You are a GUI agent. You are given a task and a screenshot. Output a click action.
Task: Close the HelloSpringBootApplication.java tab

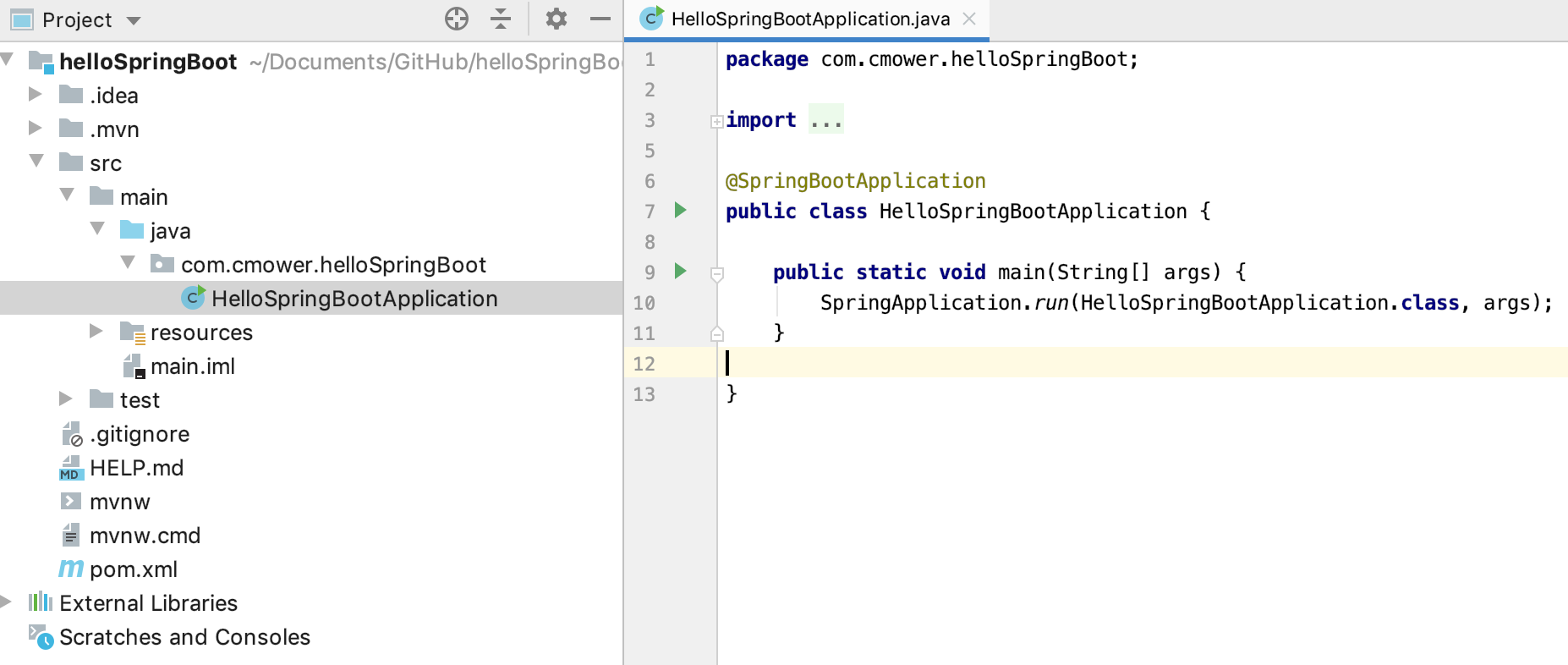coord(969,19)
